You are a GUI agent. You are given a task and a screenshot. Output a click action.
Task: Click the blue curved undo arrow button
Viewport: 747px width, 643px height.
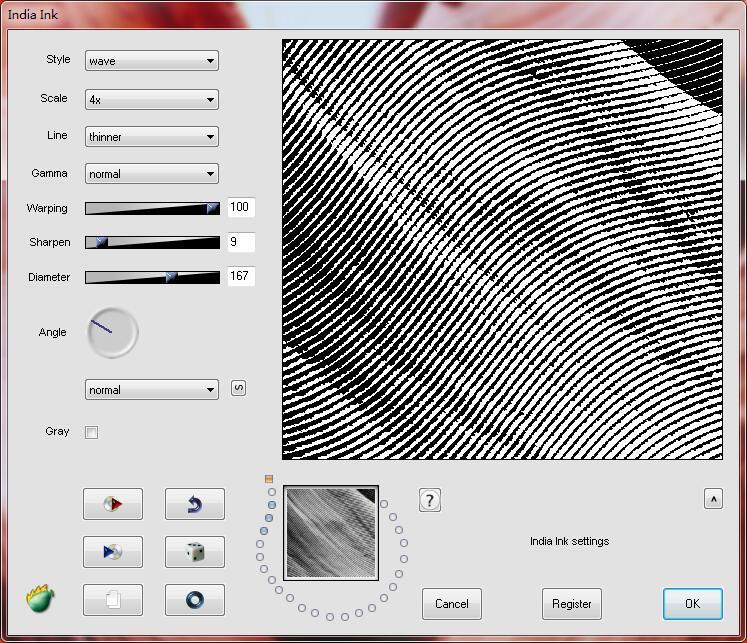(194, 504)
